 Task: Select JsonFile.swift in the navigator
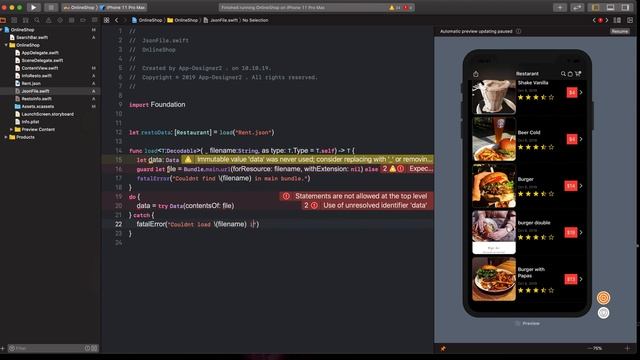point(35,91)
